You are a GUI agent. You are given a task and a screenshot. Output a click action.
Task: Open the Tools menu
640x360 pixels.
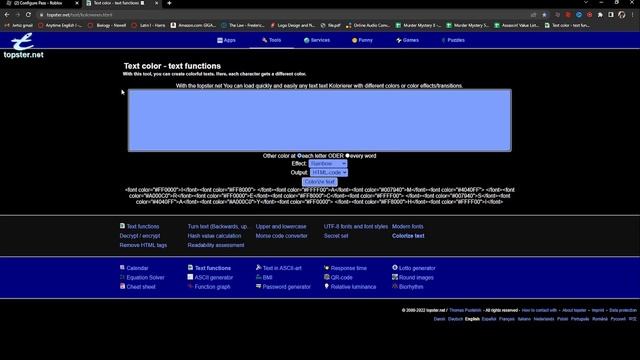[x=271, y=40]
